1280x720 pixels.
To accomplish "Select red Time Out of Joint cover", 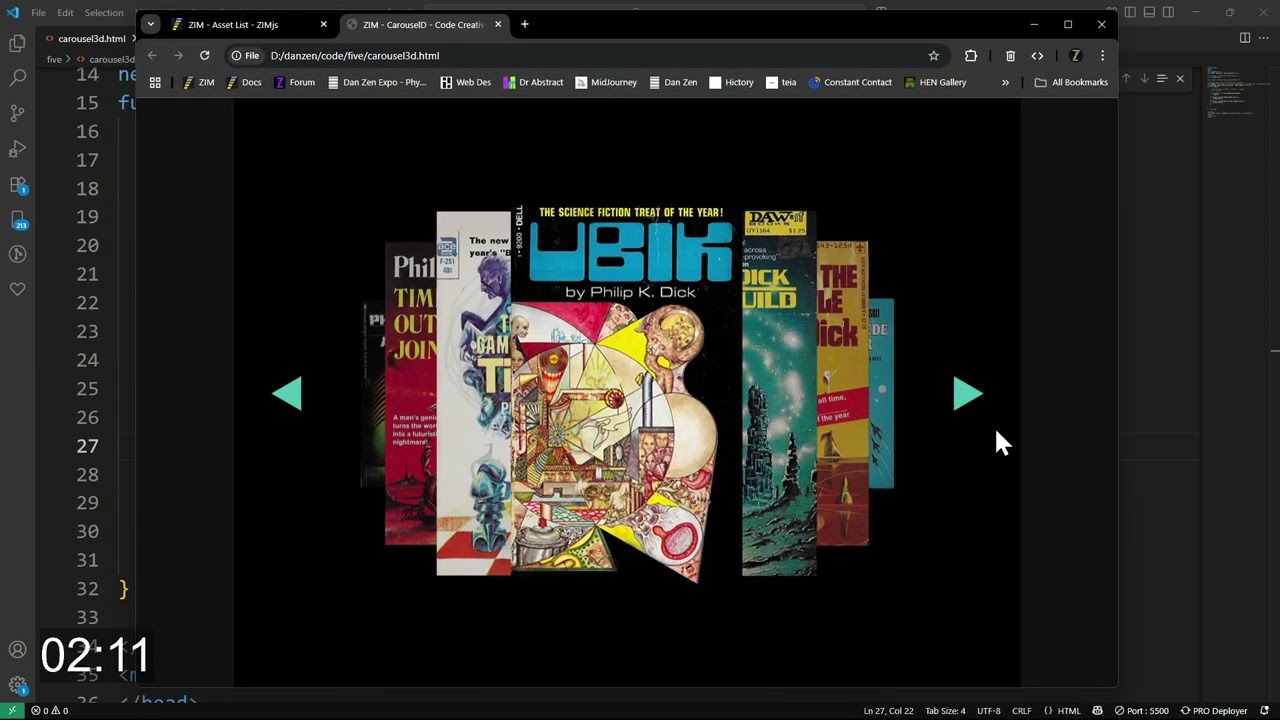I will 411,394.
